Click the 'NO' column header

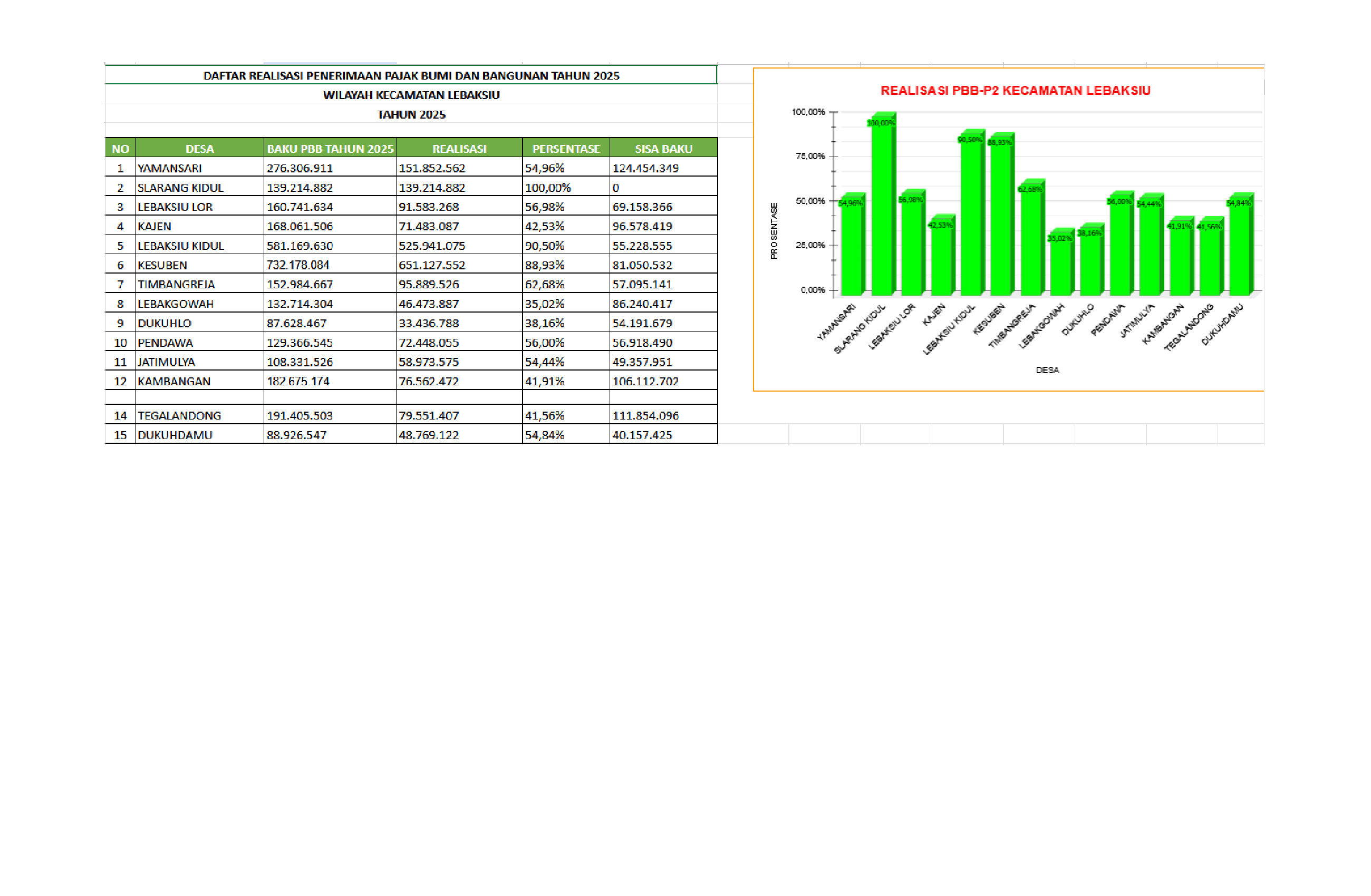click(x=120, y=148)
